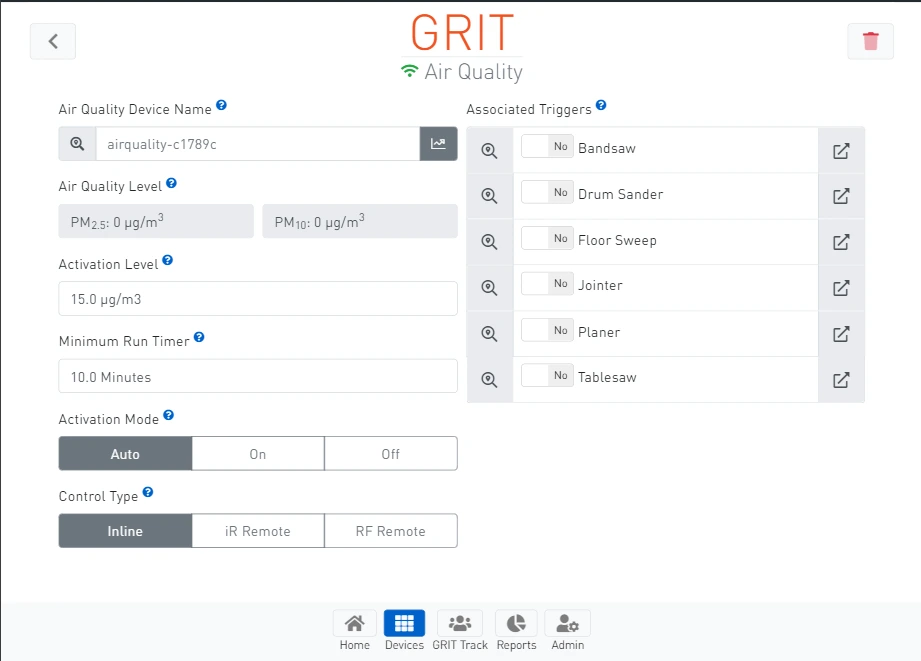
Task: Click magnifier icon beside device name field
Action: pyautogui.click(x=77, y=144)
